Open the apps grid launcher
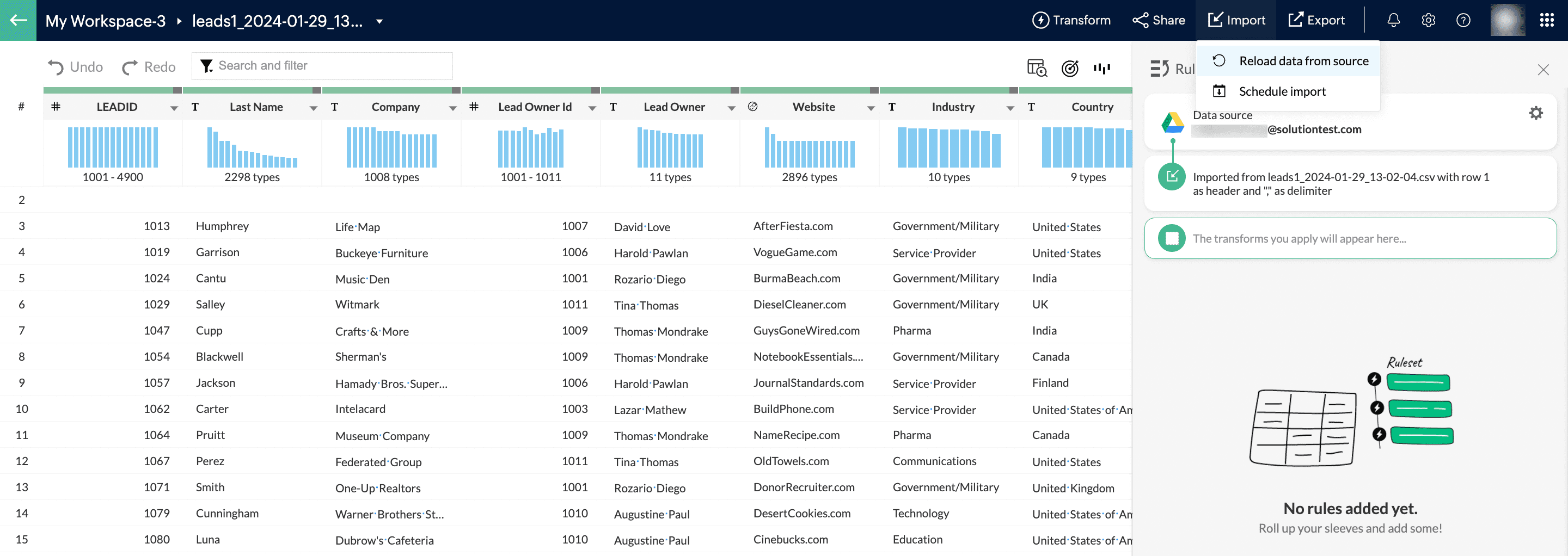The image size is (1568, 556). click(1547, 20)
